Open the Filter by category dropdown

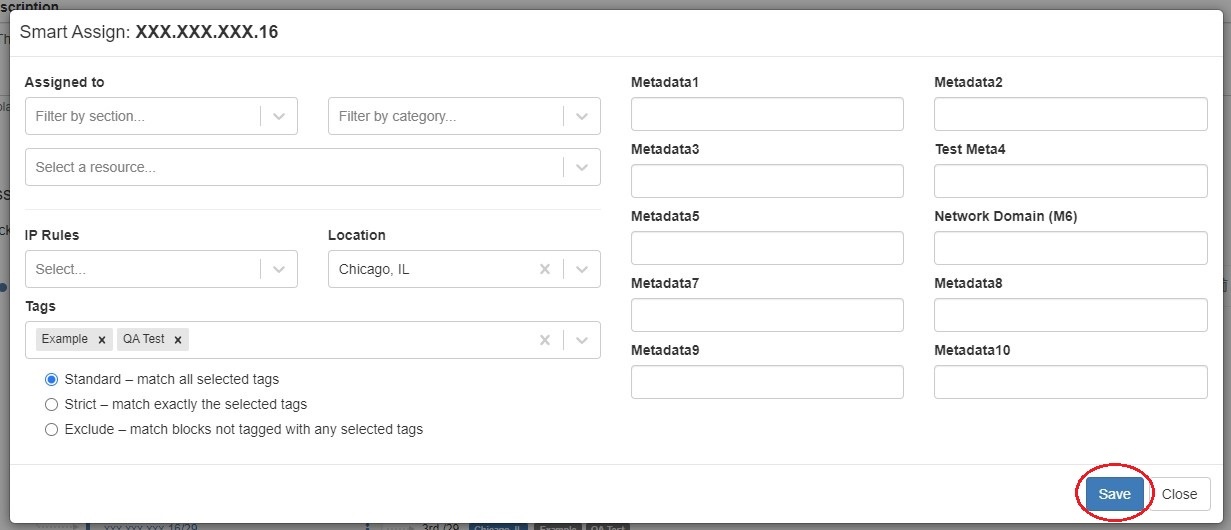(582, 116)
